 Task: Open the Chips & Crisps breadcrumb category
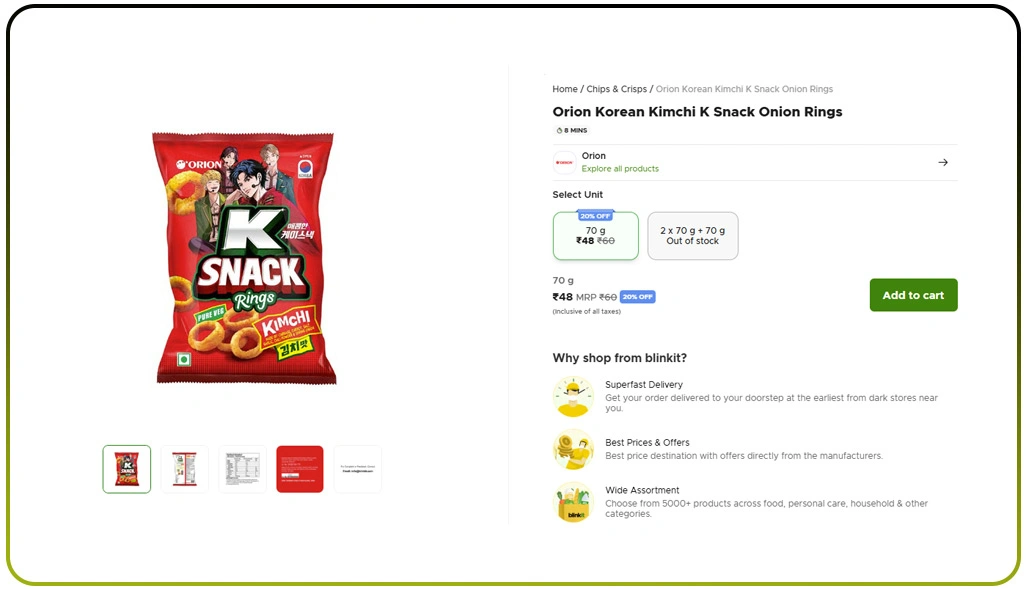[x=616, y=89]
